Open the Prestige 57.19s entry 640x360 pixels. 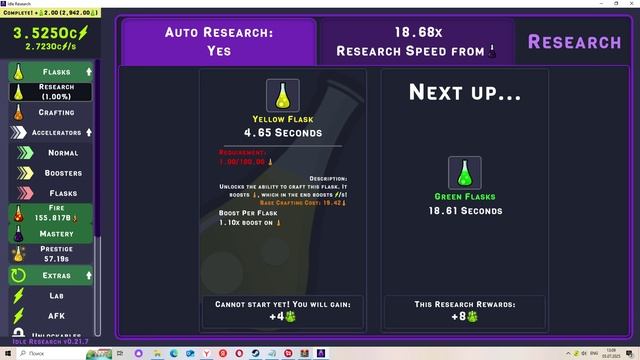pyautogui.click(x=51, y=254)
